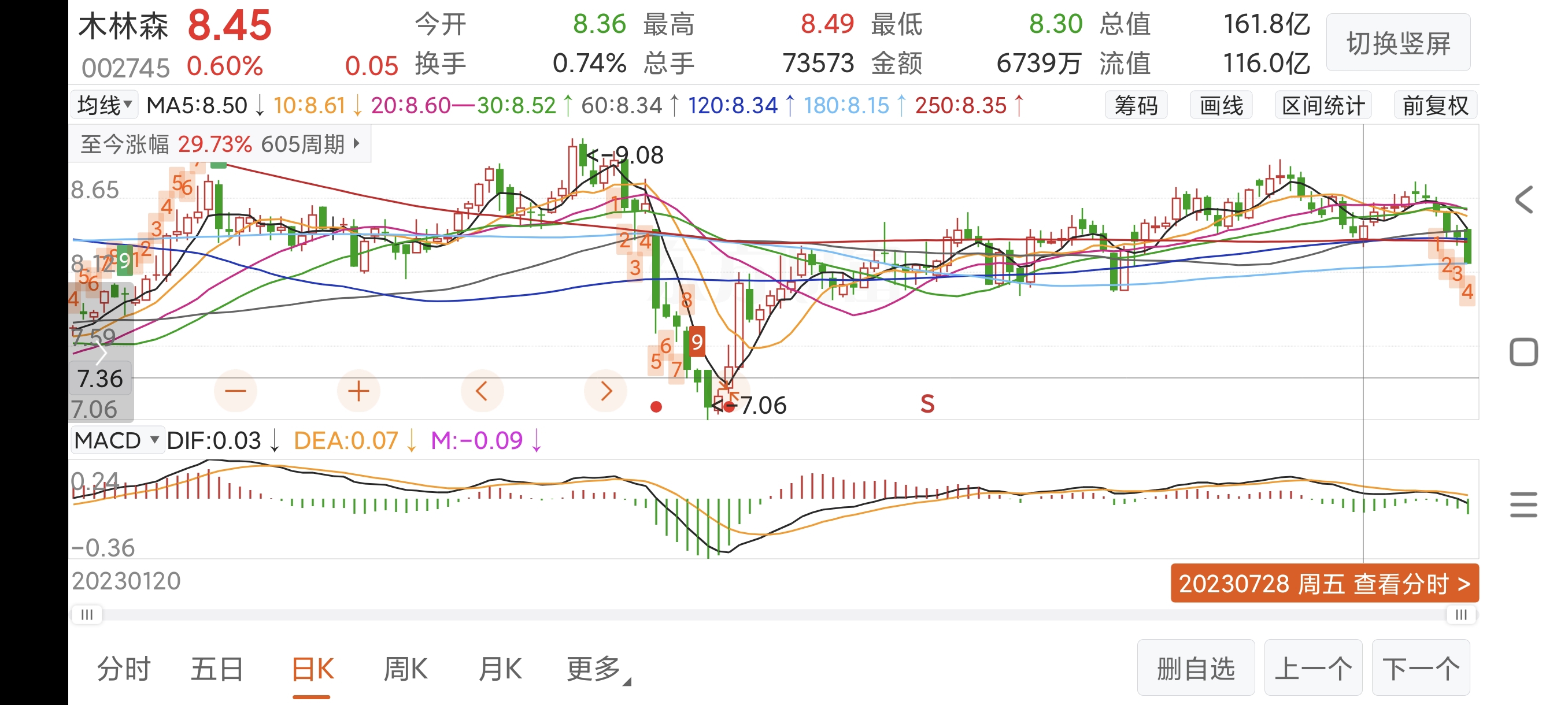The width and height of the screenshot is (1568, 705).
Task: Switch to the 分时 tab
Action: coord(124,669)
